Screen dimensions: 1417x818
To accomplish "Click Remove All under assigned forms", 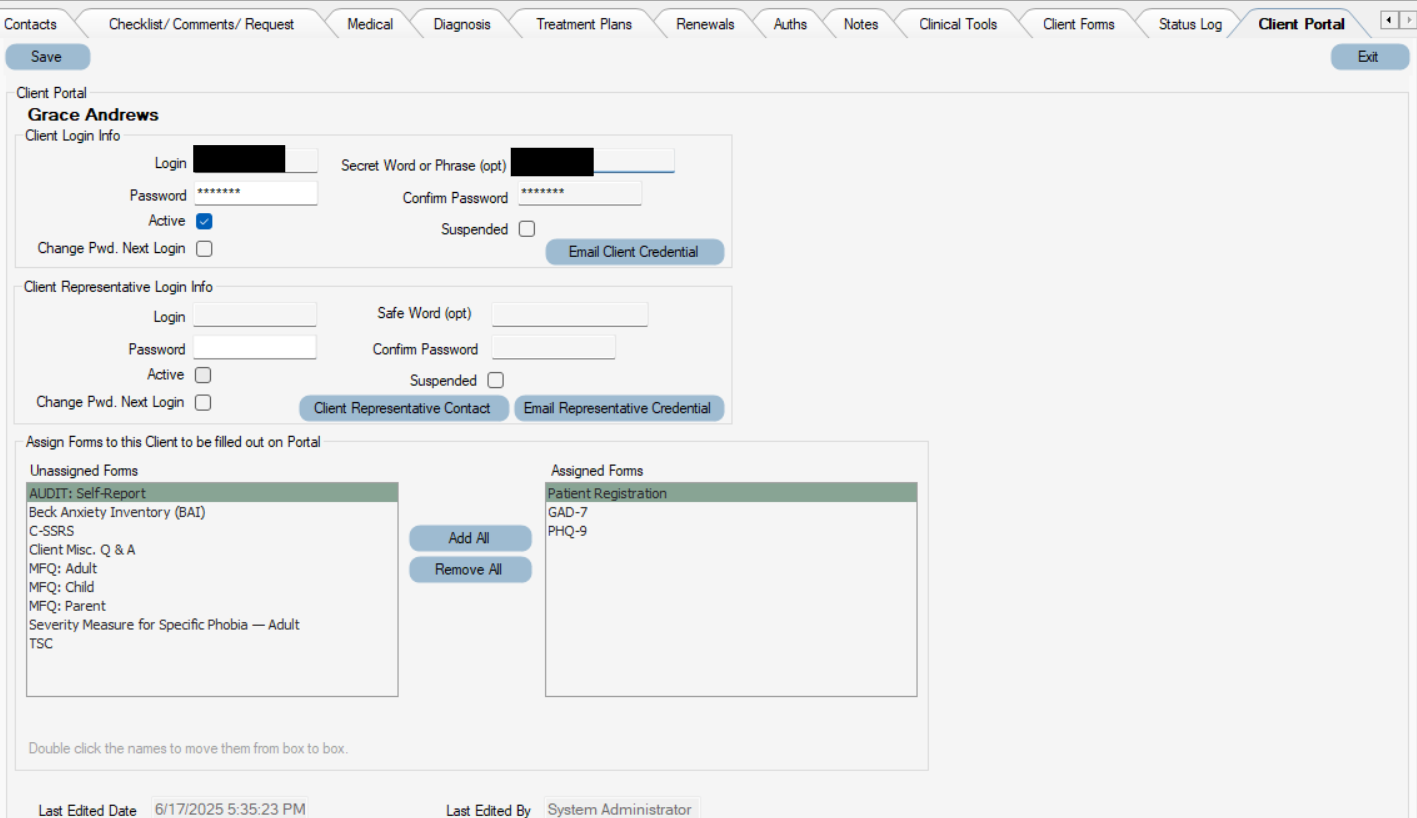I will 470,569.
